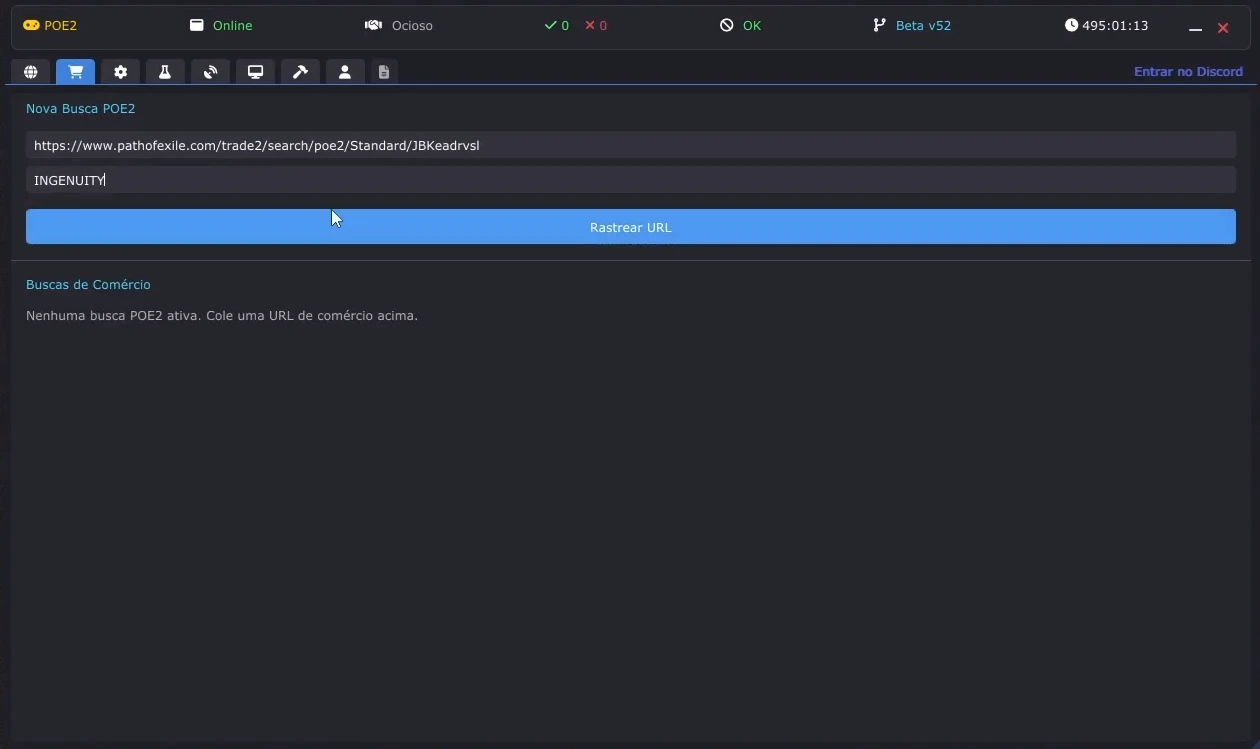Image resolution: width=1260 pixels, height=749 pixels.
Task: Open the globe icon tab
Action: coord(31,72)
